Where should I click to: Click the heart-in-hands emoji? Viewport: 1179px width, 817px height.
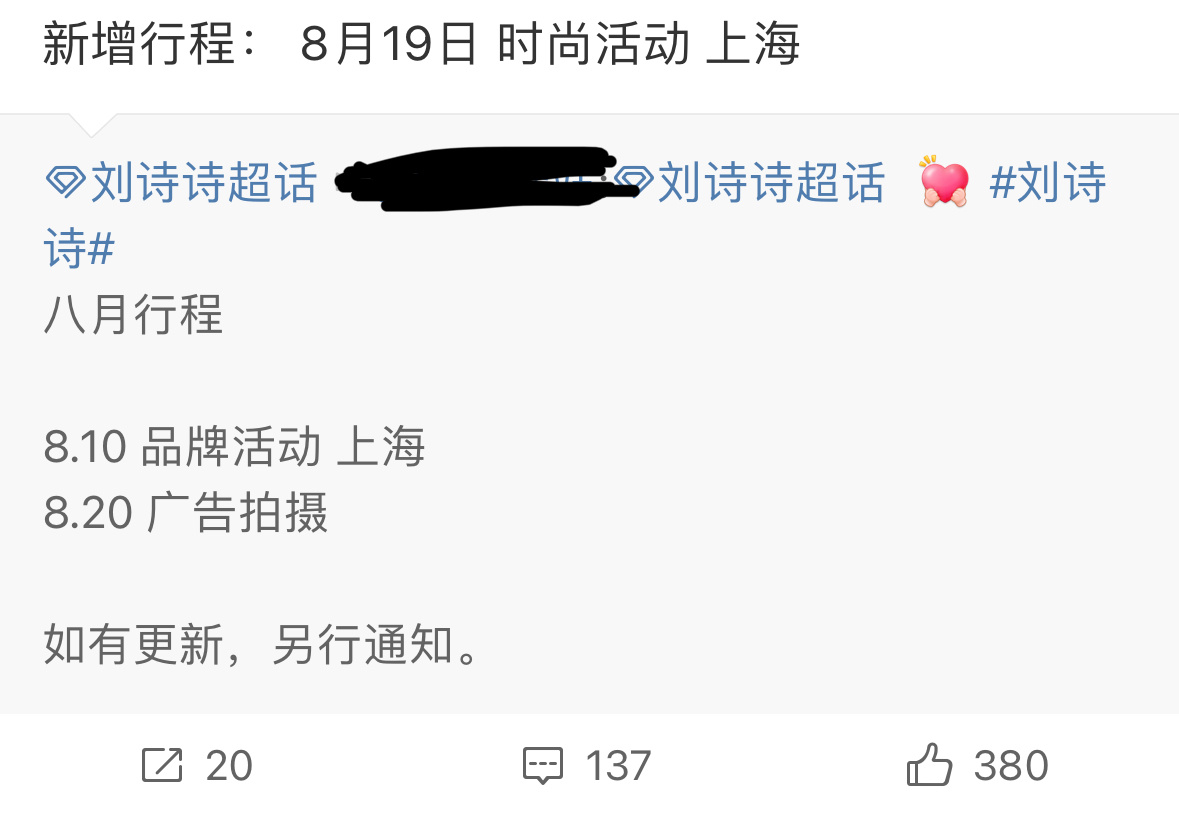tap(944, 181)
